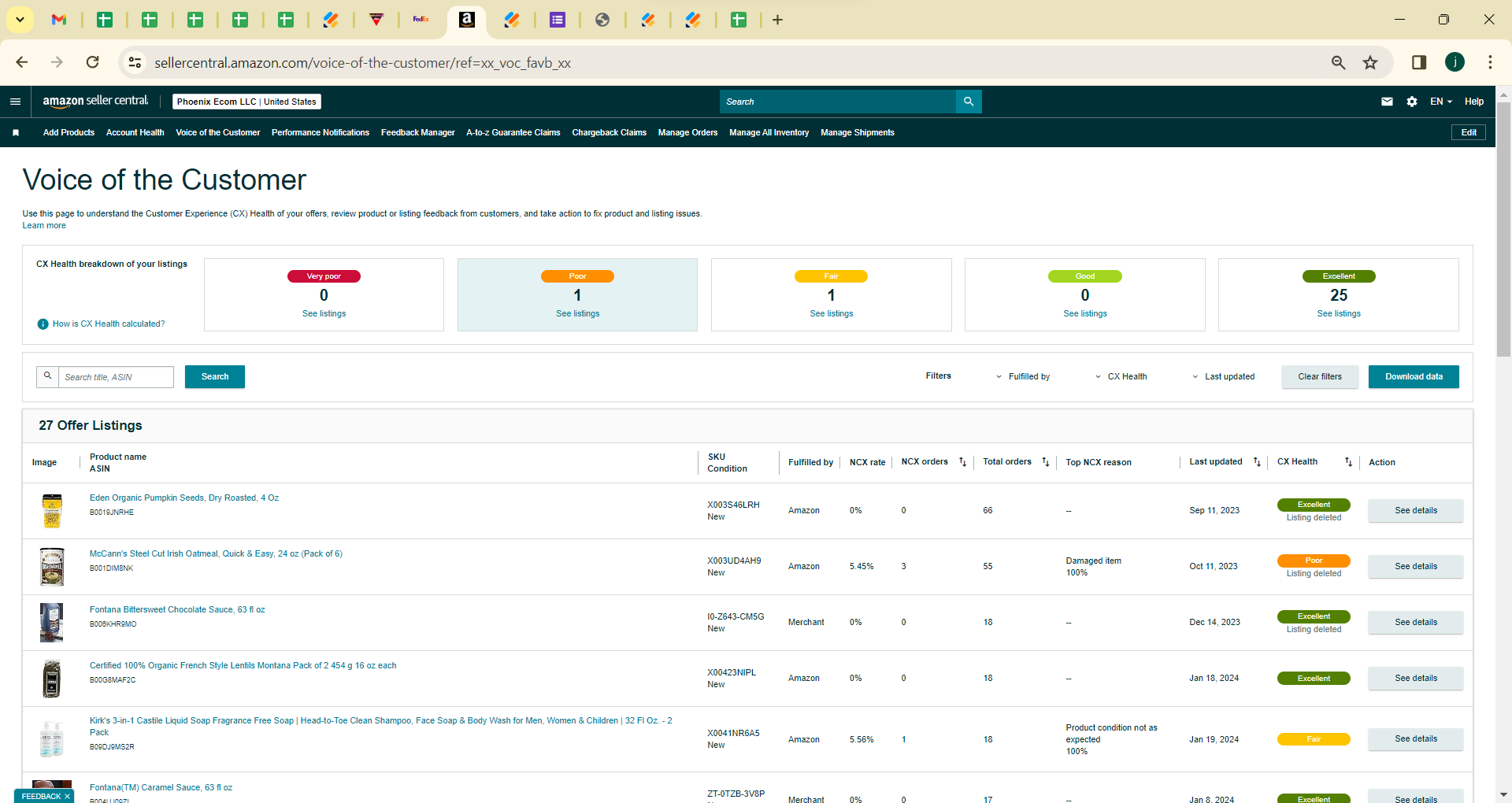Open Performance Notifications menu item
This screenshot has height=803, width=1512.
[x=321, y=132]
